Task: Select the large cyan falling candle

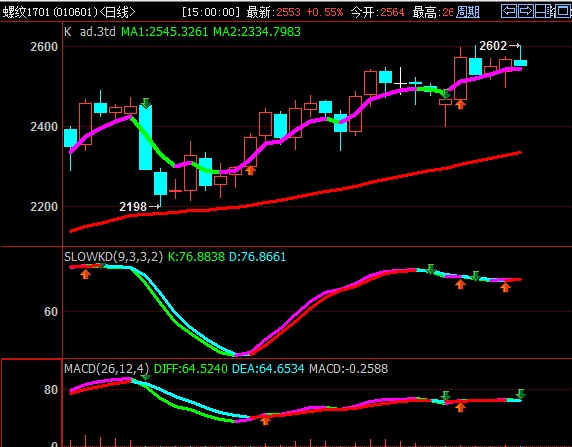Action: point(146,138)
